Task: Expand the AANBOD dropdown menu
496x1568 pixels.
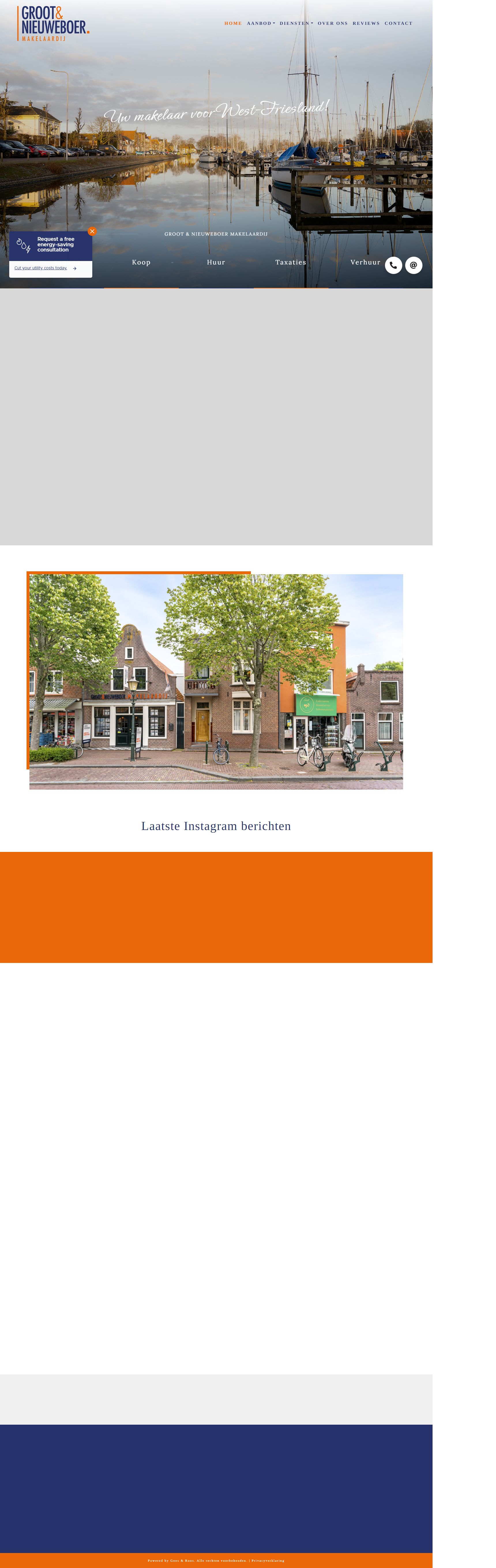Action: pyautogui.click(x=260, y=23)
